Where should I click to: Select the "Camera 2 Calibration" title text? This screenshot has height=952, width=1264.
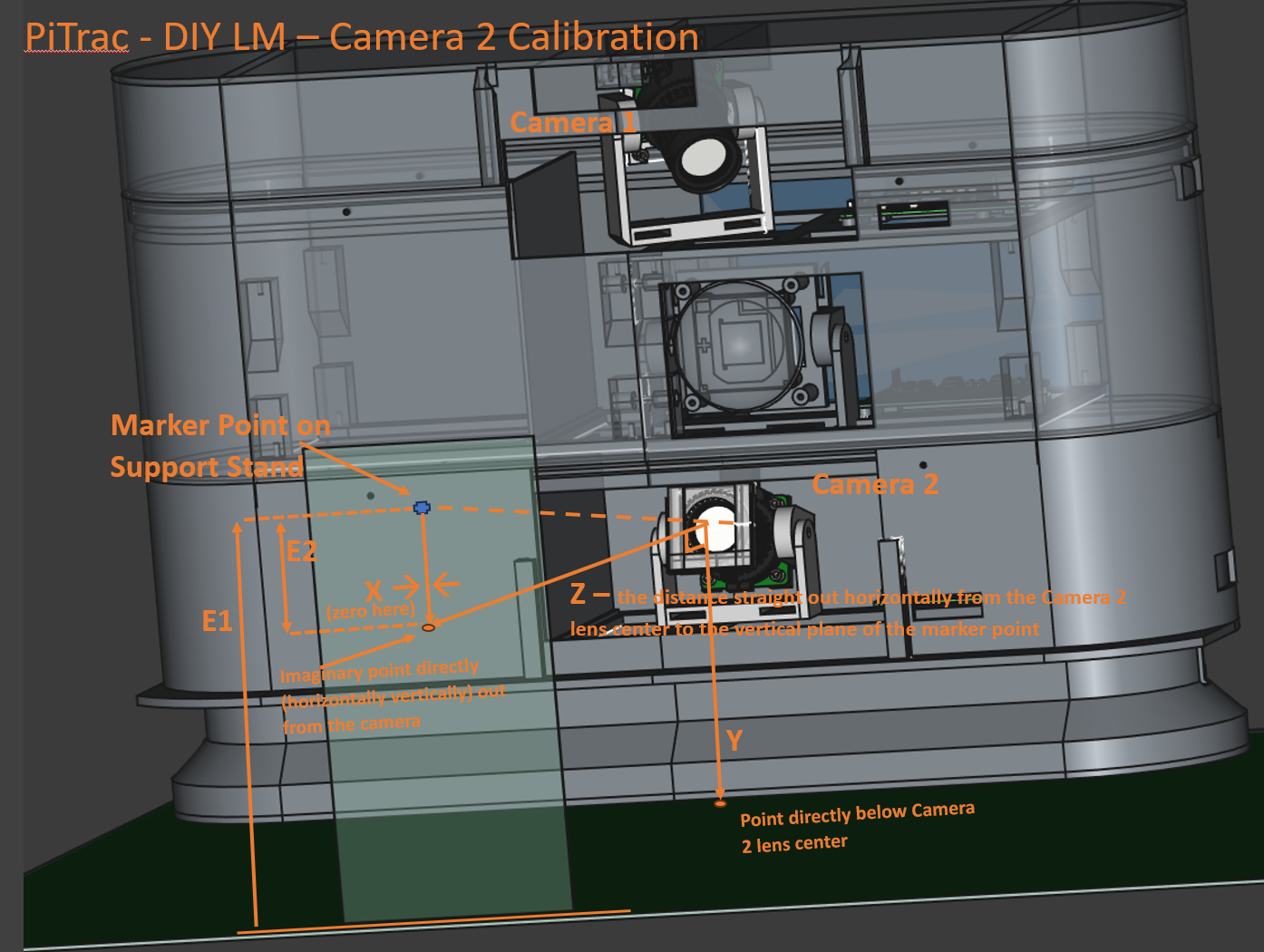point(513,37)
